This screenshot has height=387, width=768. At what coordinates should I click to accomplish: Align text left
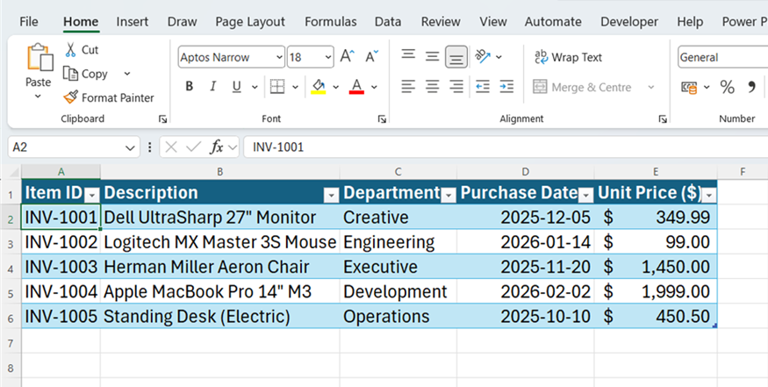[408, 87]
